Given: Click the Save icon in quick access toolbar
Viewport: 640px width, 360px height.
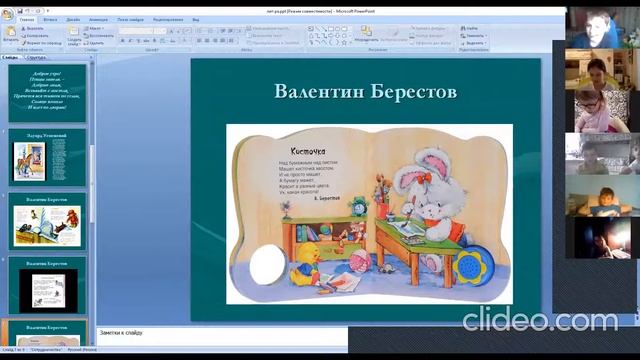Looking at the screenshot, I should 20,11.
